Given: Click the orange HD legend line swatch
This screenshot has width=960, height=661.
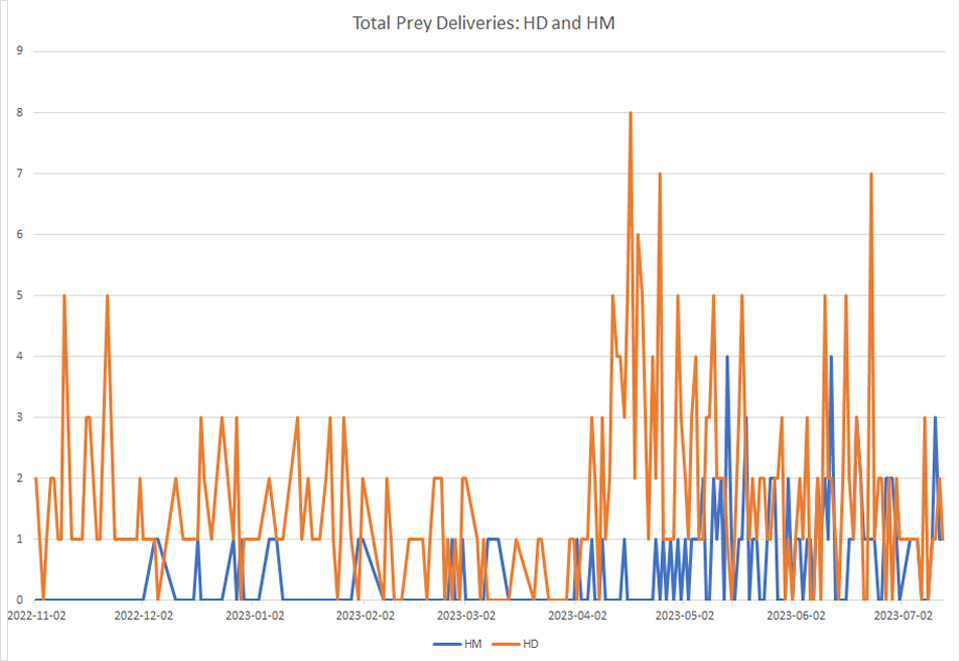Looking at the screenshot, I should (507, 644).
